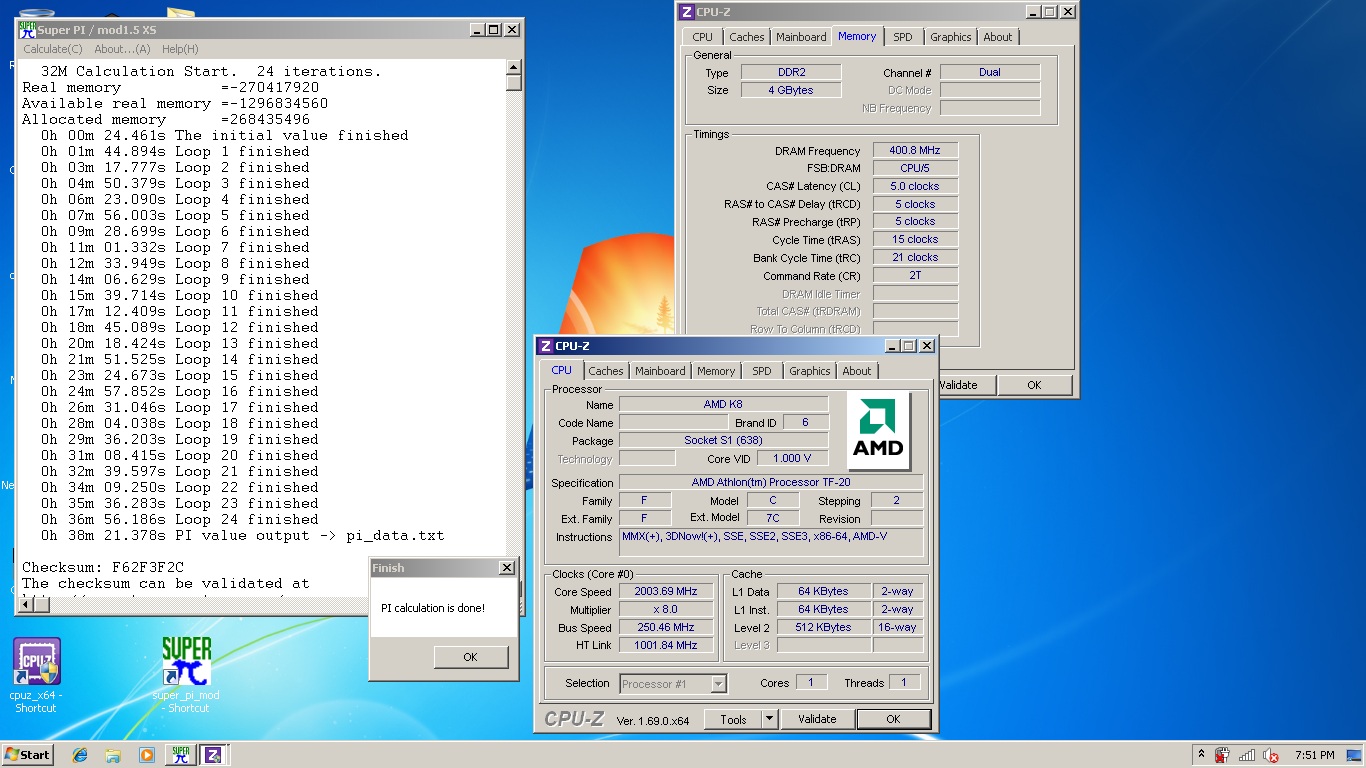Click Core Speed value 2003.69 MHz
Image resolution: width=1366 pixels, height=768 pixels.
[x=666, y=592]
